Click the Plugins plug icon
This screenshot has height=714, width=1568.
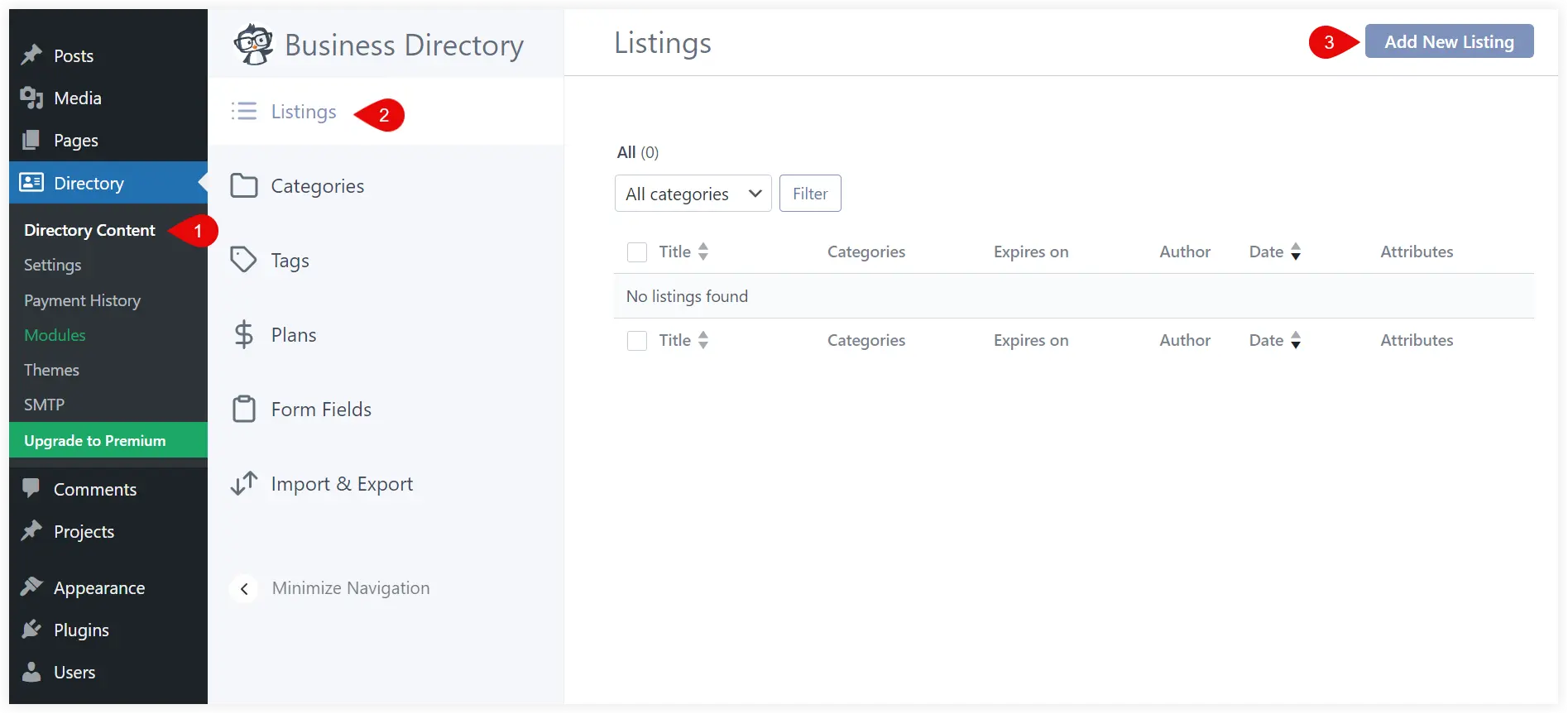pyautogui.click(x=31, y=629)
